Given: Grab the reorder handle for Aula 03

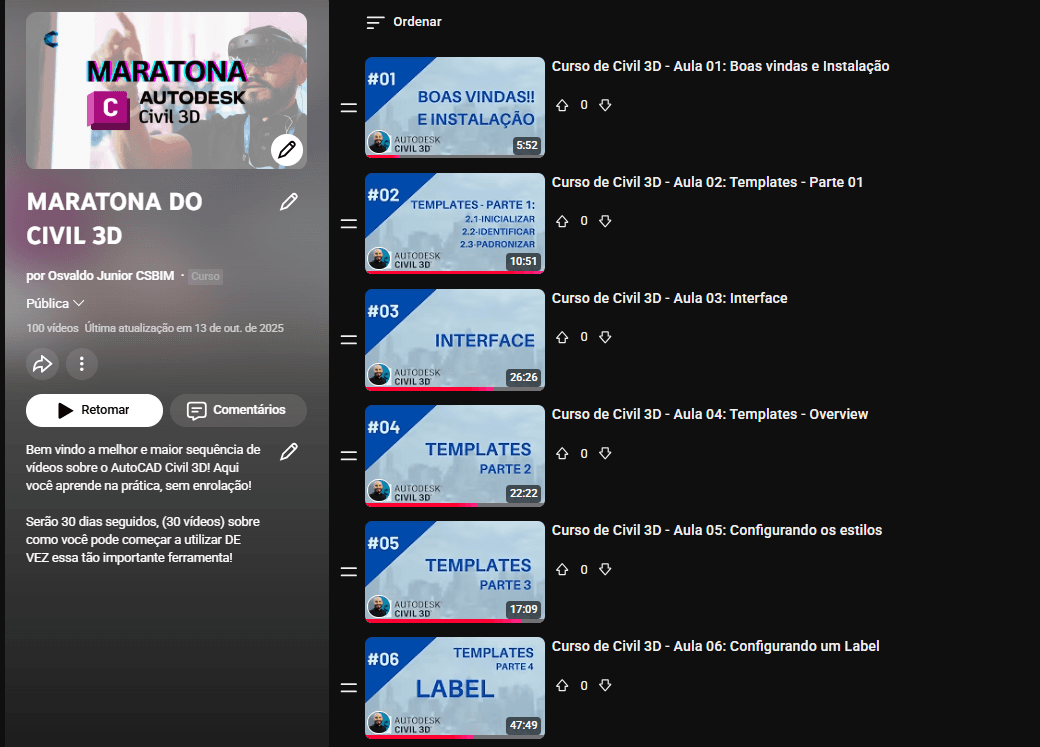Looking at the screenshot, I should pyautogui.click(x=349, y=340).
